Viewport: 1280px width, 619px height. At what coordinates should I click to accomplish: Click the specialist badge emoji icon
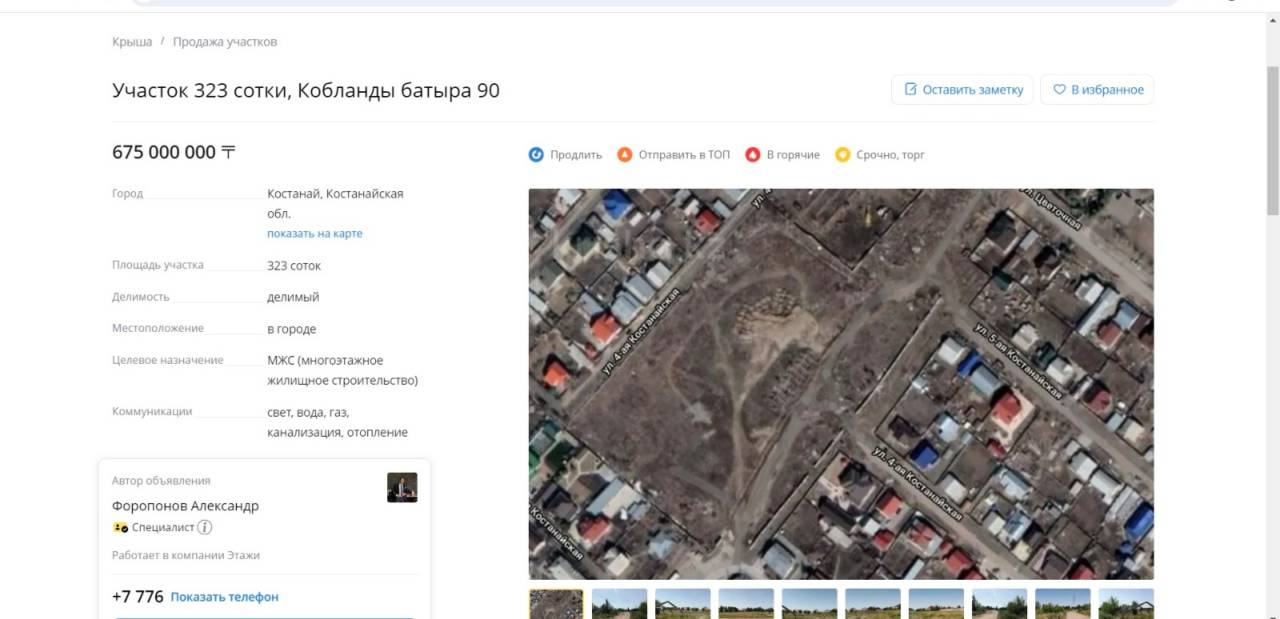pyautogui.click(x=120, y=527)
